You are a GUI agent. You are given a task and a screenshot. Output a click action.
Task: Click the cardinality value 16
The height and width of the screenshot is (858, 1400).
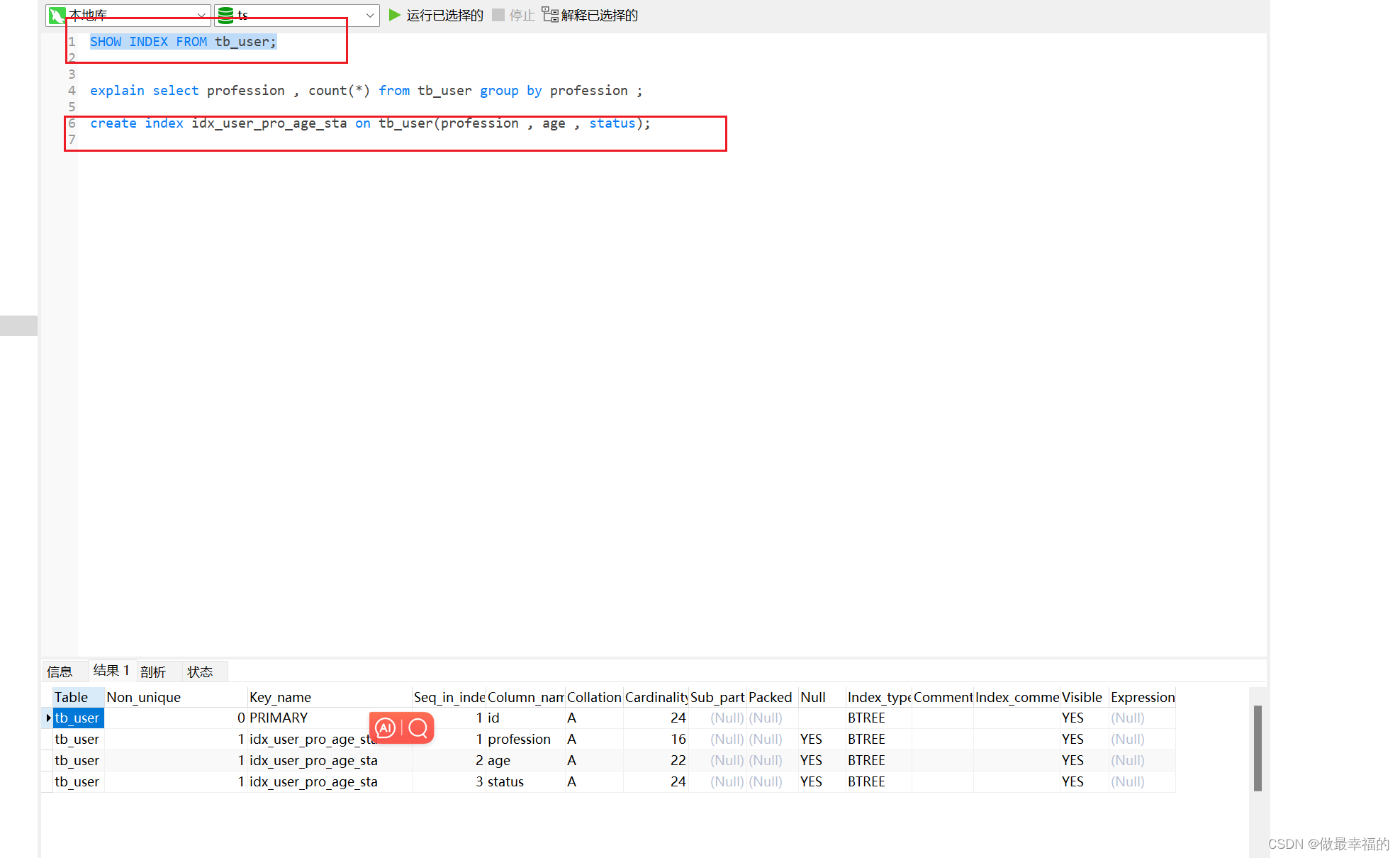(656, 739)
